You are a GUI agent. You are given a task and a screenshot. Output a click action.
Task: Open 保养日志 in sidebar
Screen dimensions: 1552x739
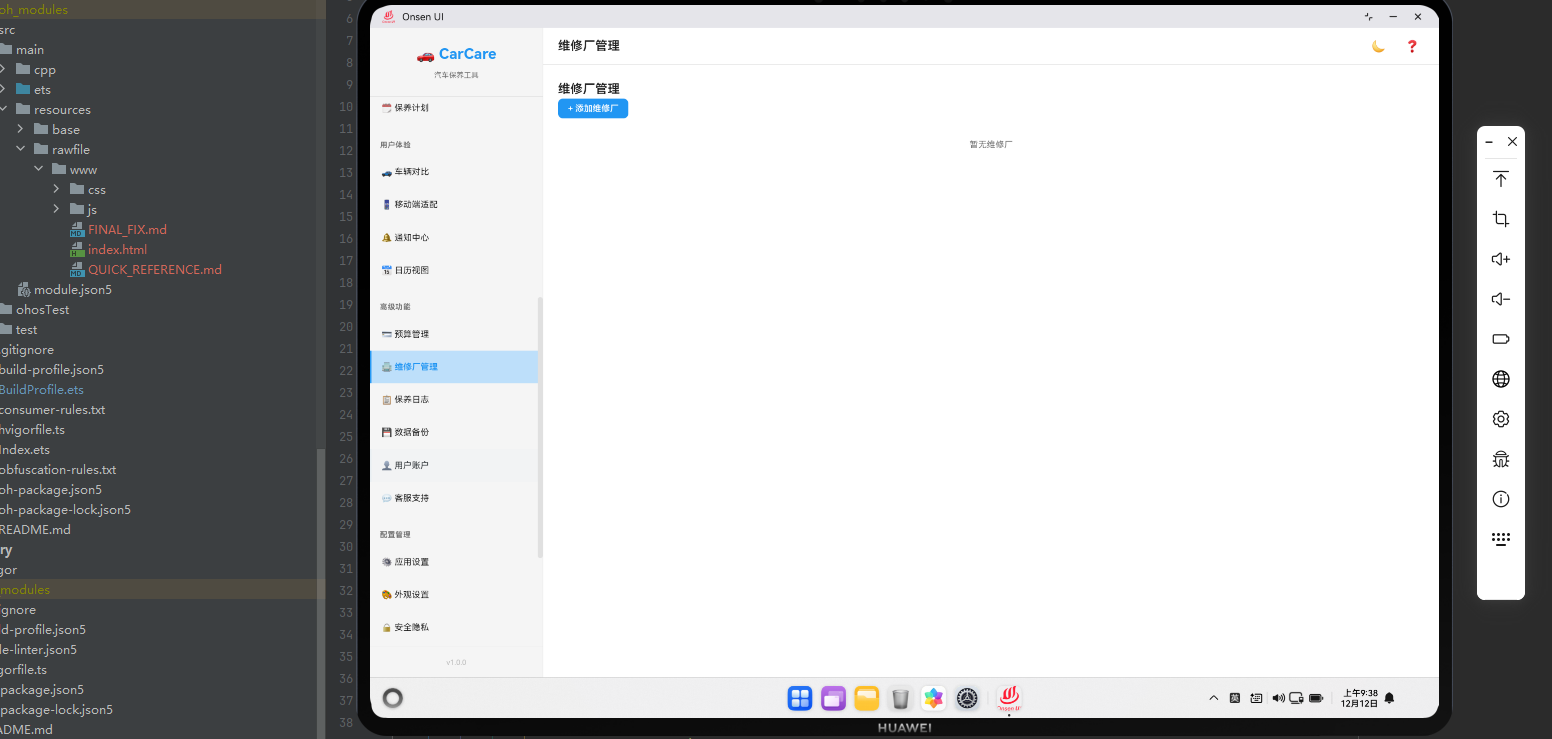pos(456,399)
